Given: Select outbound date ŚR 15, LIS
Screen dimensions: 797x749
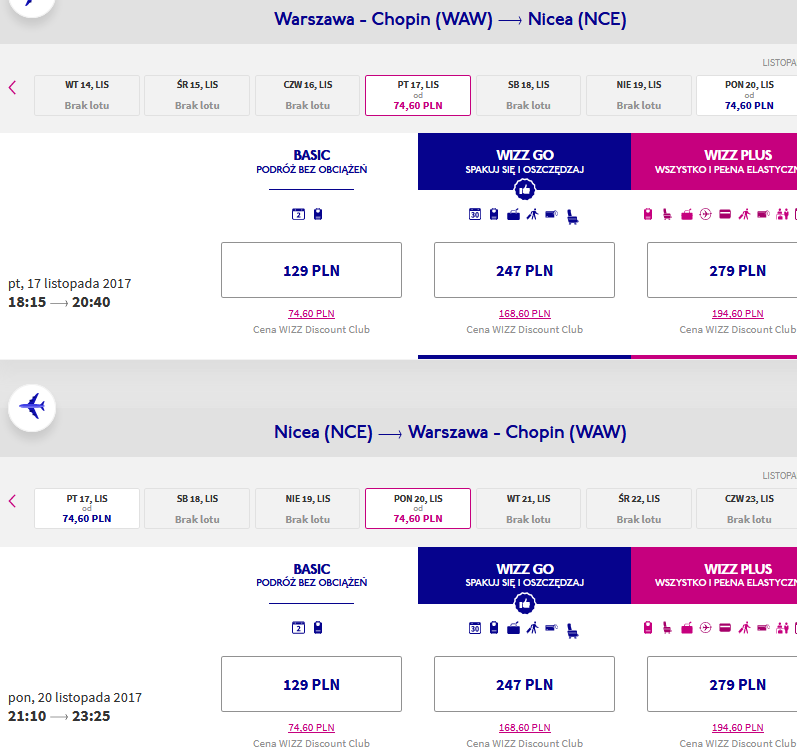Looking at the screenshot, I should 197,96.
